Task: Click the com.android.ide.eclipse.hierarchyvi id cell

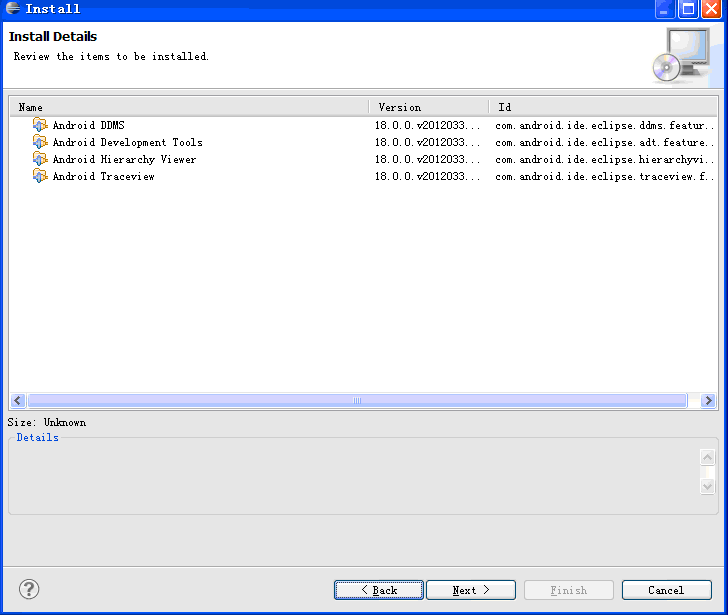Action: 604,160
